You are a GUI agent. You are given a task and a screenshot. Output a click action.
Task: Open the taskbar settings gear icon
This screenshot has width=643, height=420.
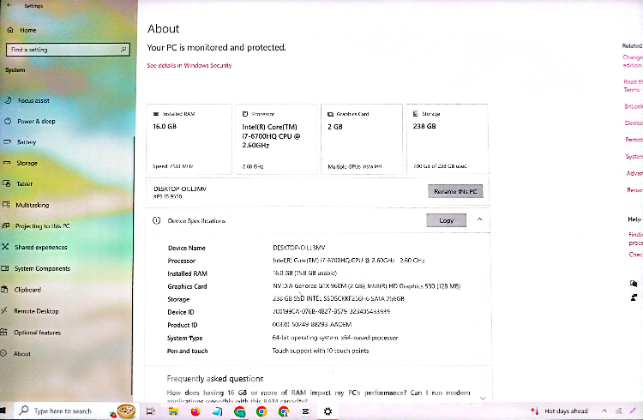tap(327, 411)
